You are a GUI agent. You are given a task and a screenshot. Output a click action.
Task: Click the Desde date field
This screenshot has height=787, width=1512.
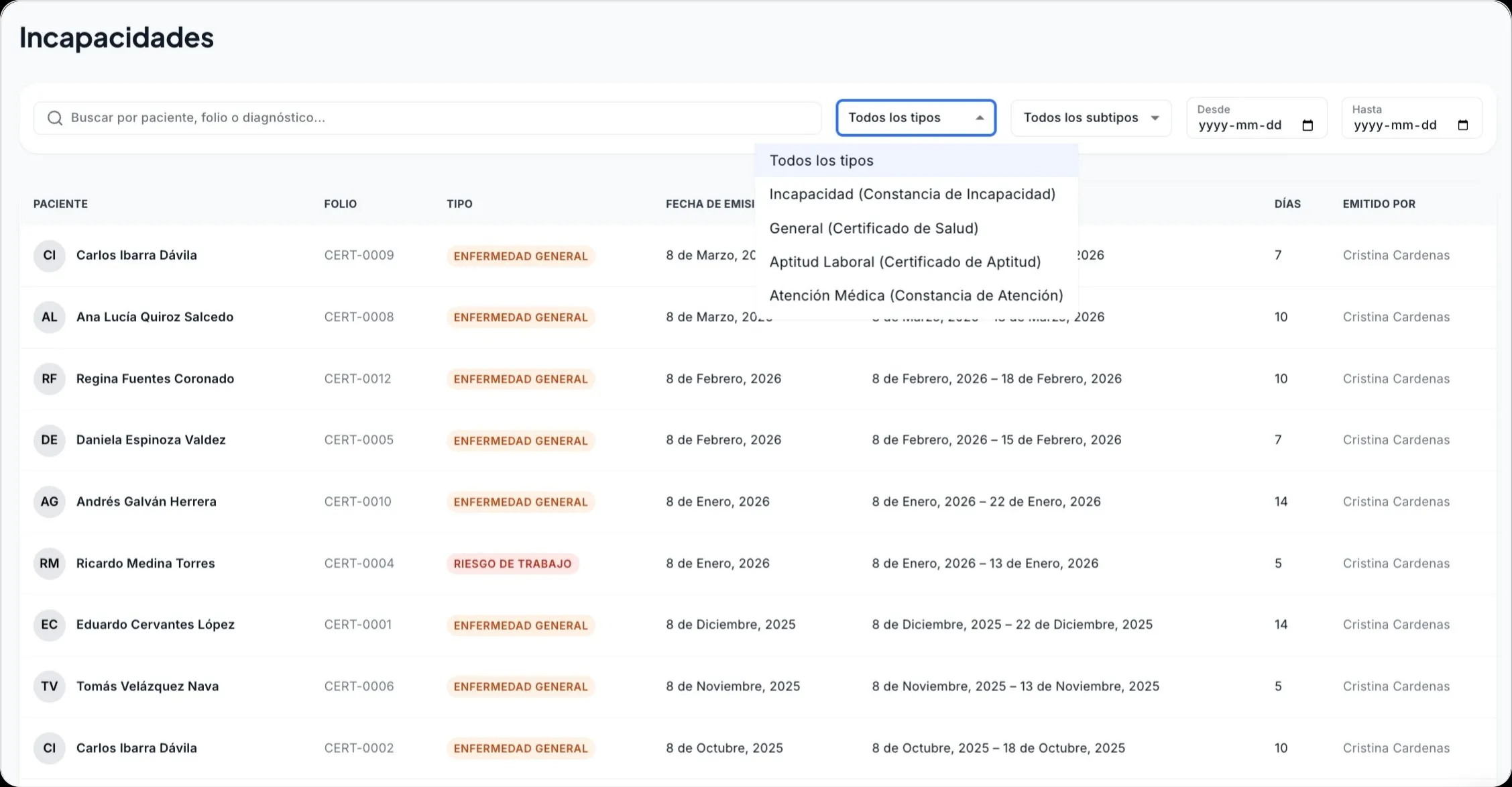(x=1240, y=125)
